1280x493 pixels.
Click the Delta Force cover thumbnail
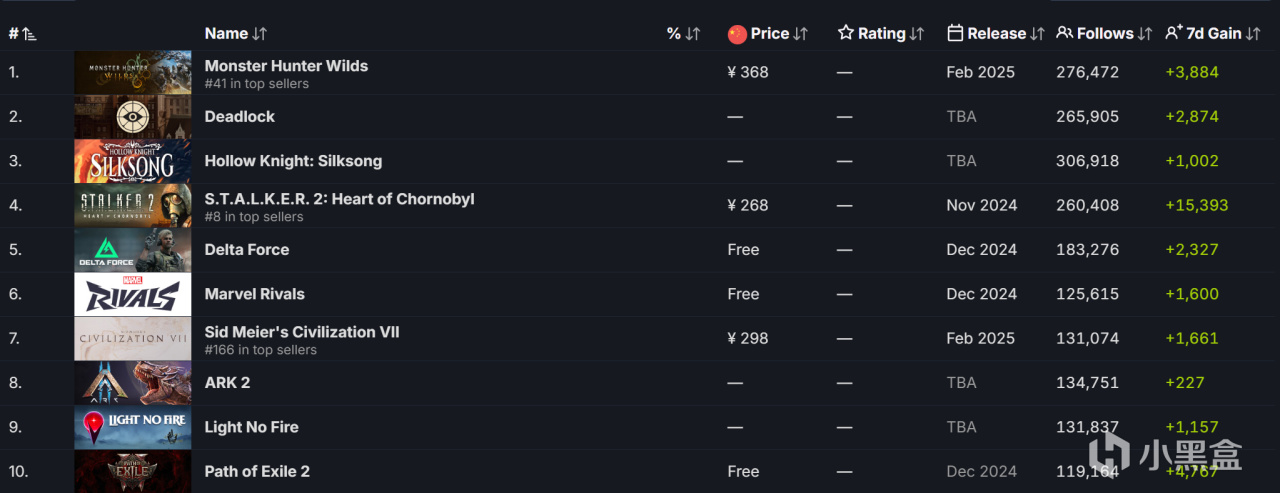(132, 250)
